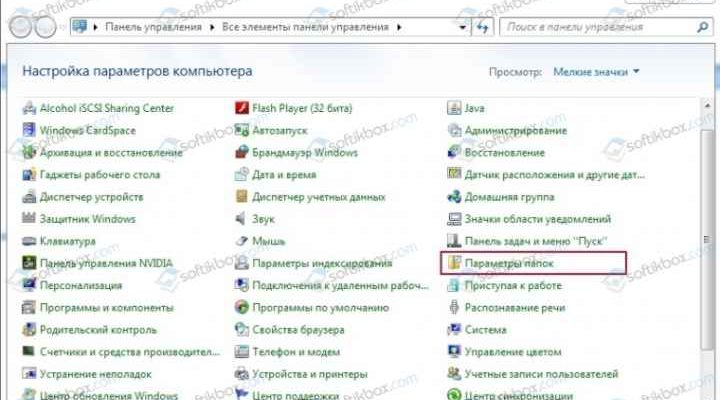Image resolution: width=720 pixels, height=400 pixels.
Task: Open the Java icon
Action: (454, 108)
